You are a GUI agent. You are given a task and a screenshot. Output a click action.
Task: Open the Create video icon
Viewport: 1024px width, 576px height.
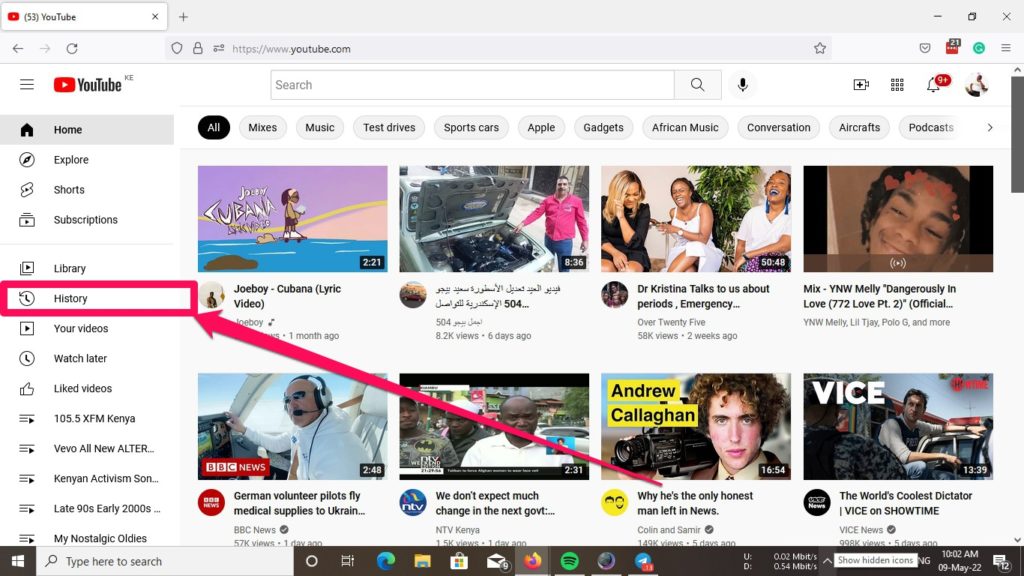coord(861,85)
